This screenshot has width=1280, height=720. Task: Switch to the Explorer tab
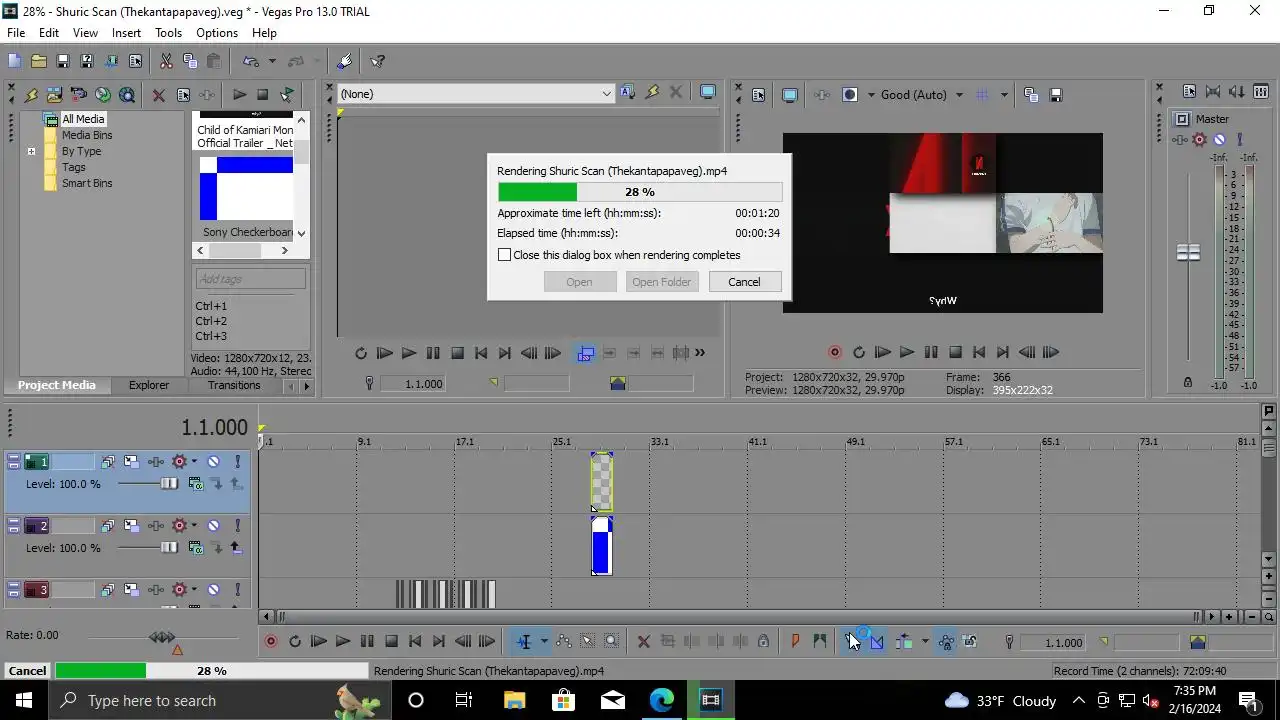149,385
